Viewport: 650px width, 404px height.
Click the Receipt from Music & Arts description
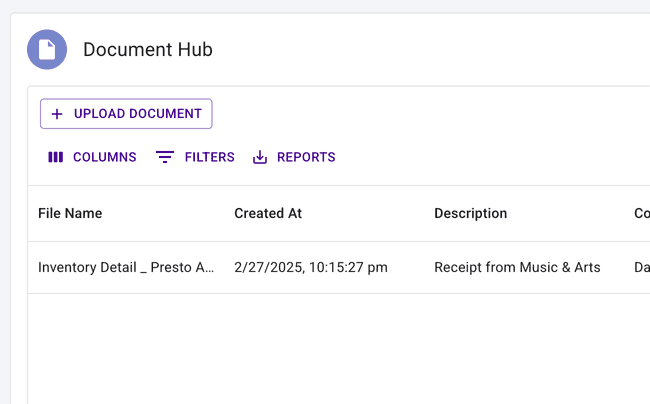[x=517, y=268]
